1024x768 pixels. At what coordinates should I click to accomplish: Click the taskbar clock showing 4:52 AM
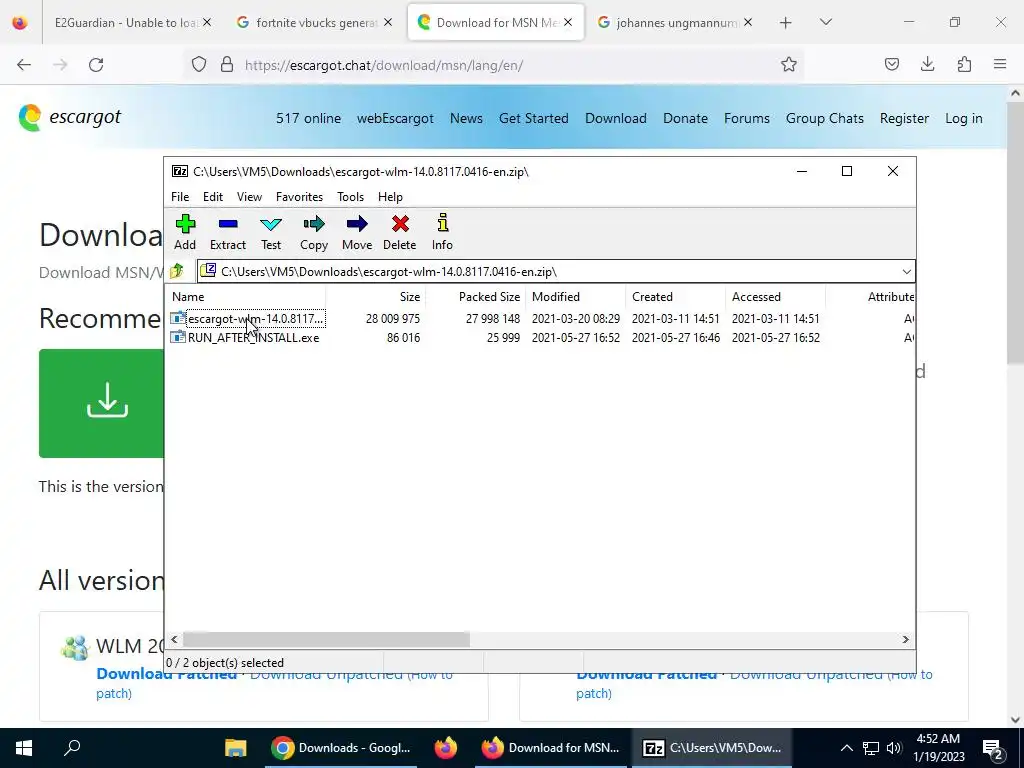938,748
